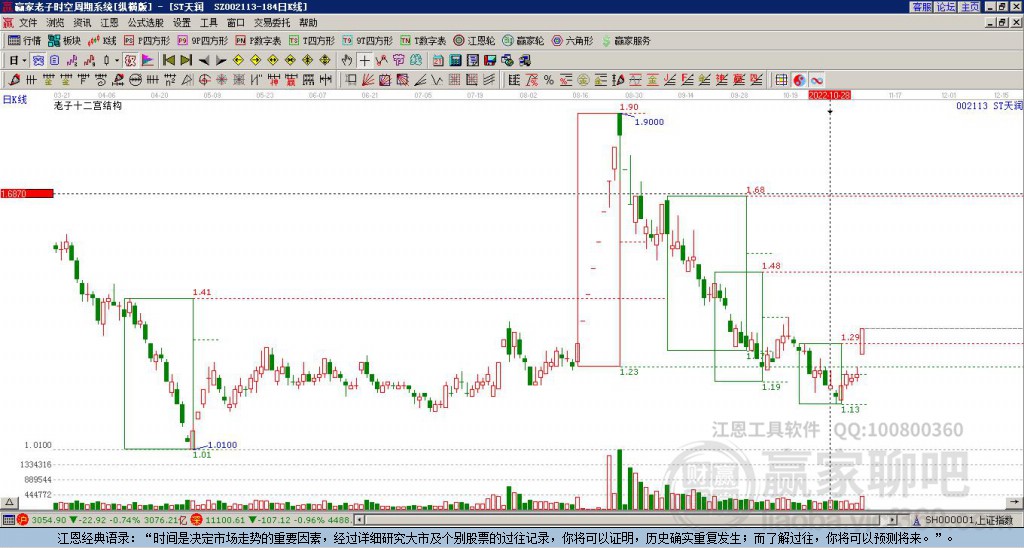Click the 1.01 low price label
This screenshot has width=1024, height=548.
point(202,455)
